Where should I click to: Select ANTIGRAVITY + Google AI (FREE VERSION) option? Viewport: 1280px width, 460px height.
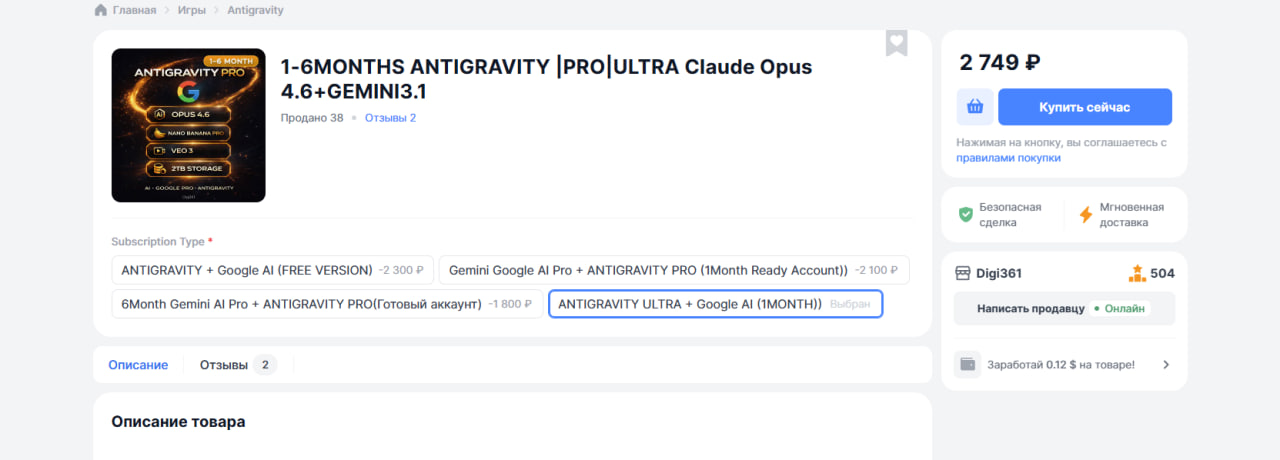[x=272, y=270]
